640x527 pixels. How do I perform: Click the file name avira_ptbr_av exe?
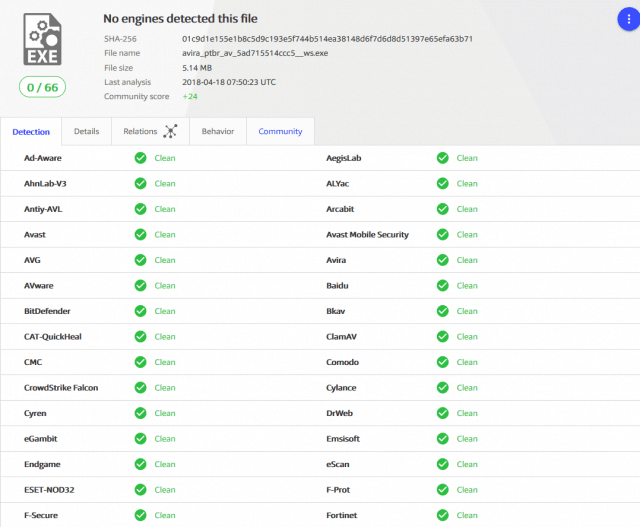(255, 53)
